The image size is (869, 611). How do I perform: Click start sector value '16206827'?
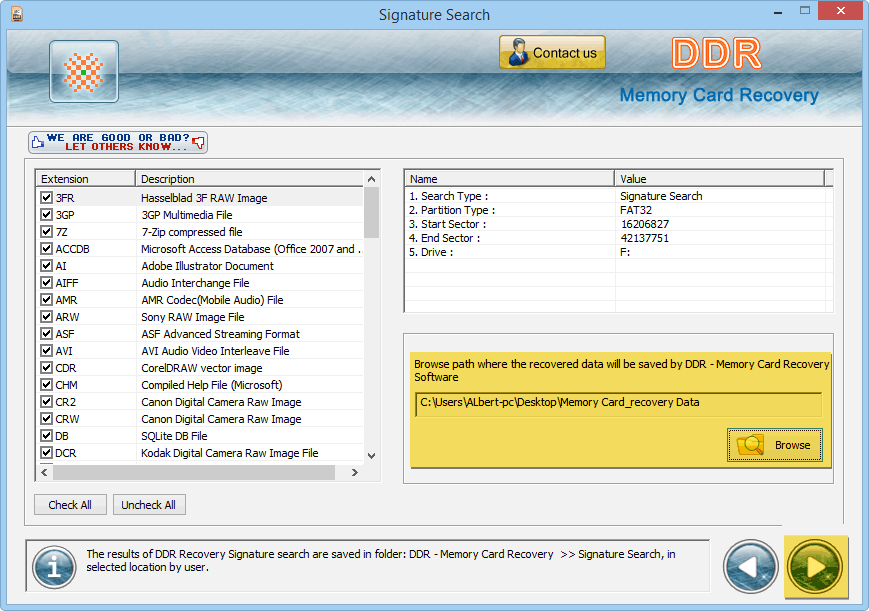(645, 224)
